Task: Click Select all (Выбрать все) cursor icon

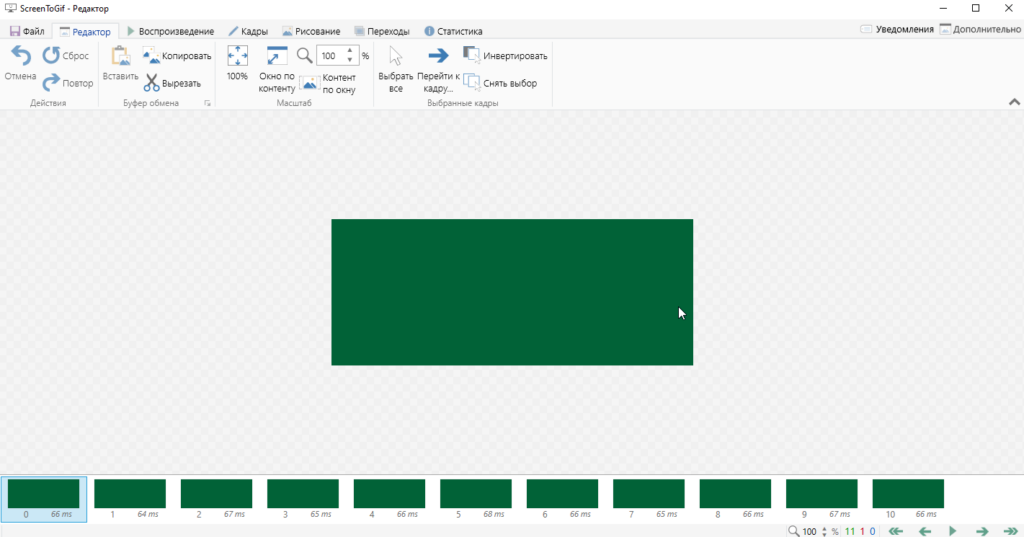Action: click(396, 56)
